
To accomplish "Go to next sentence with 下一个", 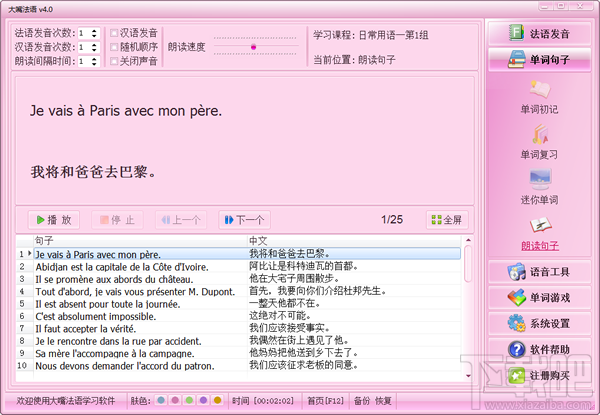I will (244, 220).
